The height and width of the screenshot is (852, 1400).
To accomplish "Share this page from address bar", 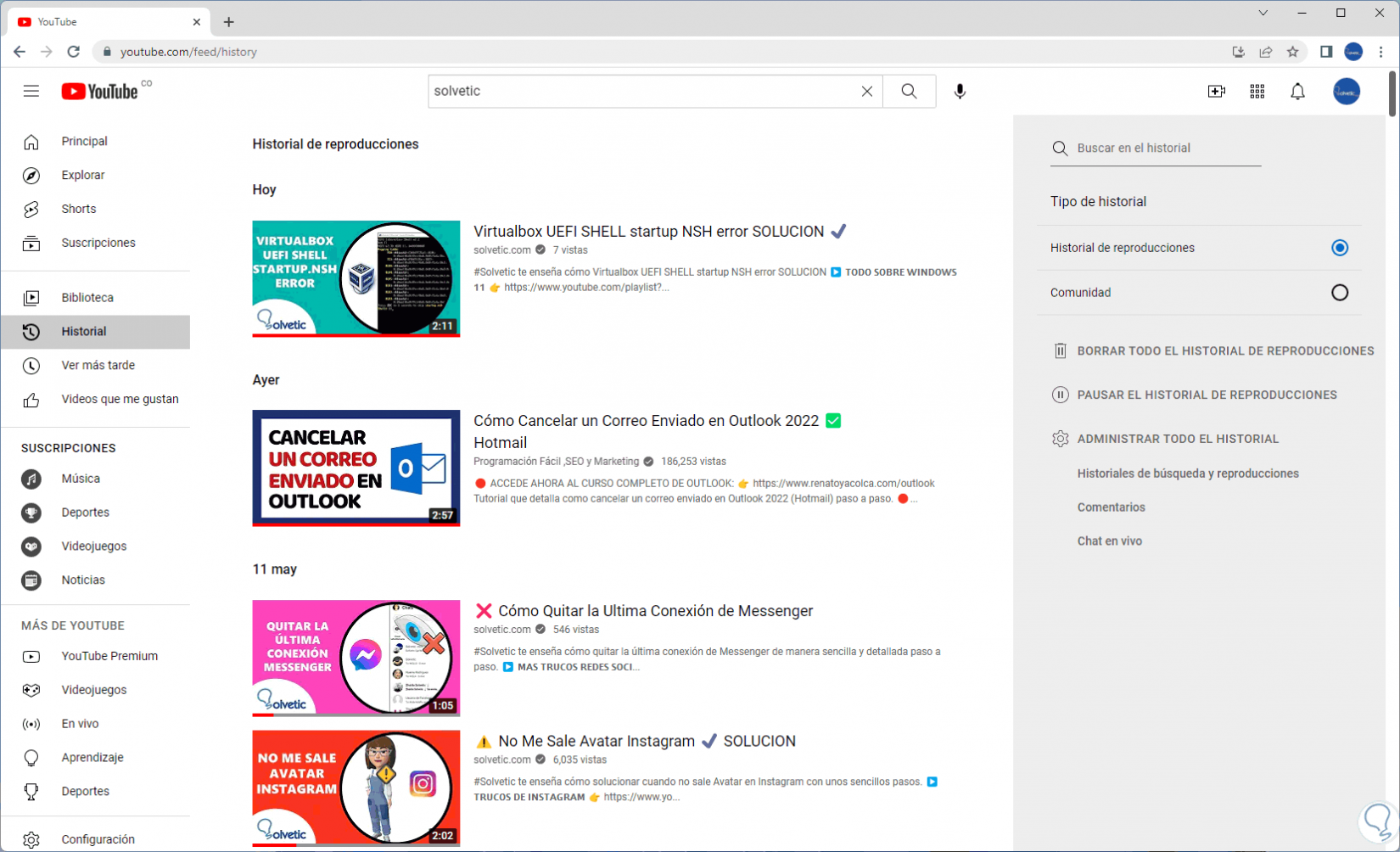I will tap(1265, 52).
